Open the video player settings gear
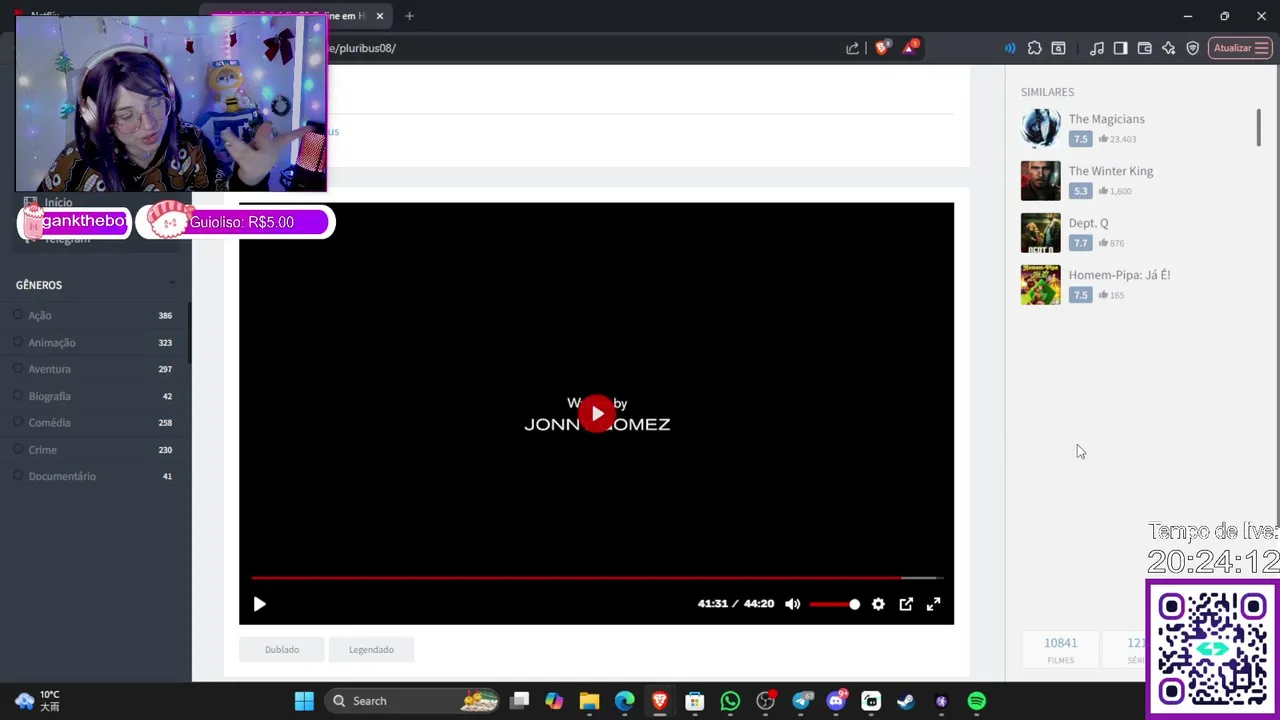1280x720 pixels. click(x=878, y=604)
